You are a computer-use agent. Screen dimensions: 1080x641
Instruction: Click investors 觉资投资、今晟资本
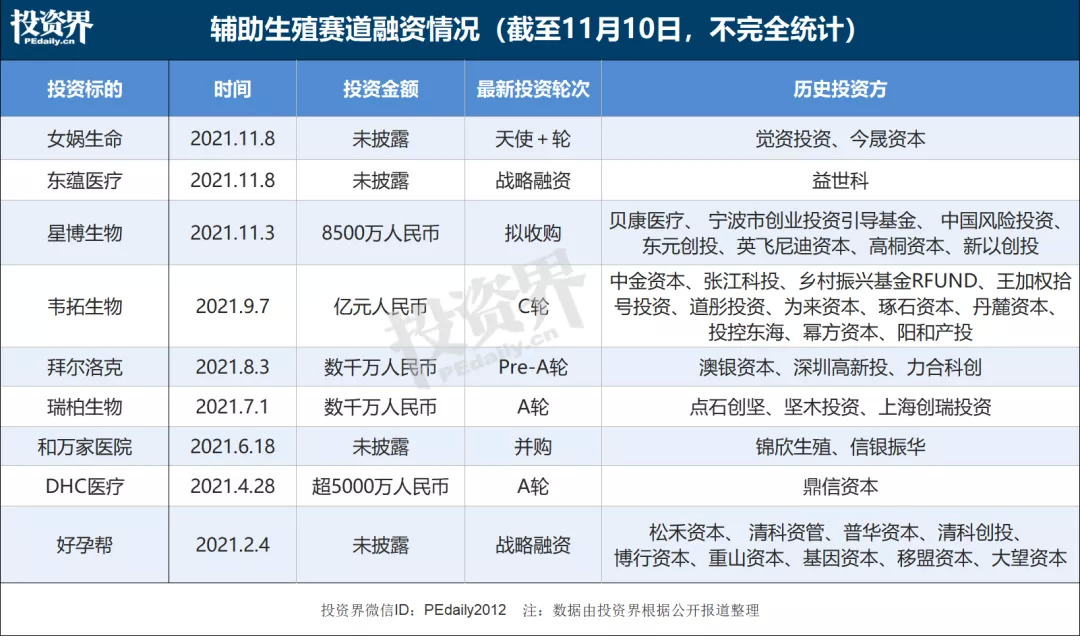pos(840,139)
